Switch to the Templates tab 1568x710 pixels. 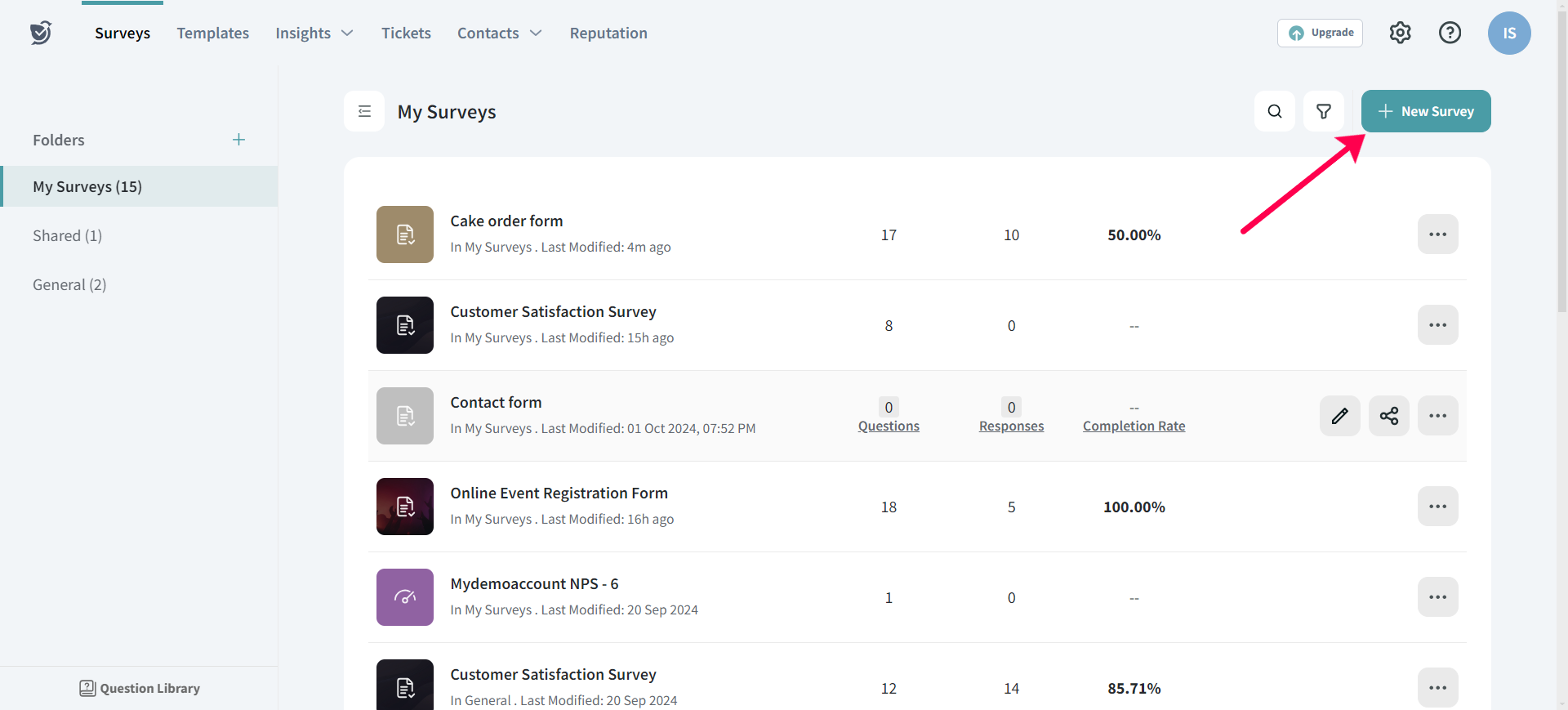click(212, 33)
